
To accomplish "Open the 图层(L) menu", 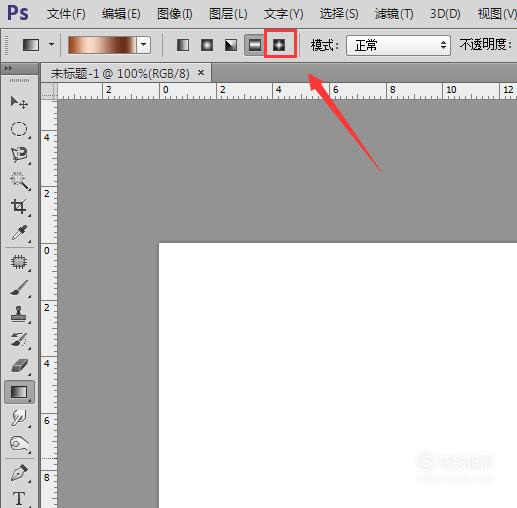I will coord(228,14).
